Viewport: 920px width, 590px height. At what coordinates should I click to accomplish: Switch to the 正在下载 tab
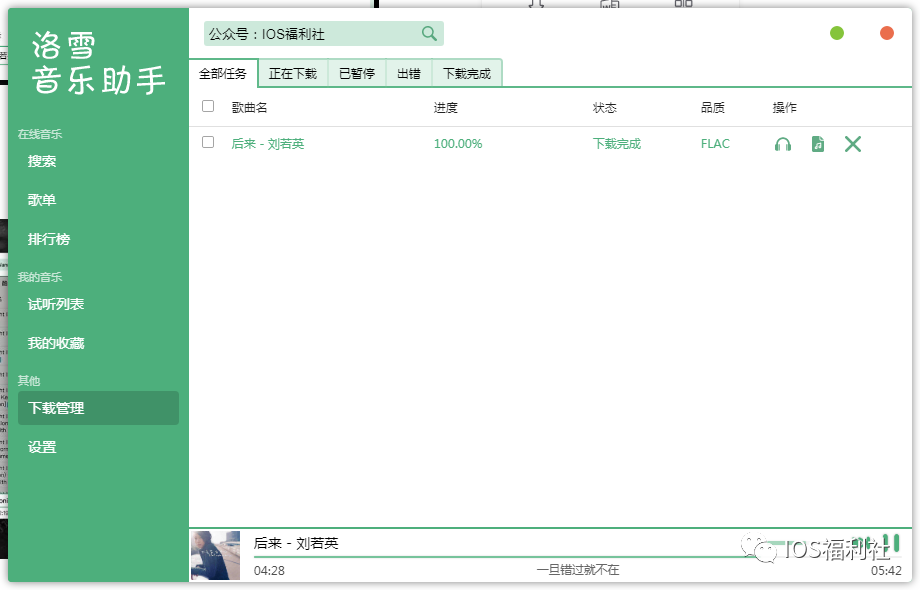click(293, 74)
